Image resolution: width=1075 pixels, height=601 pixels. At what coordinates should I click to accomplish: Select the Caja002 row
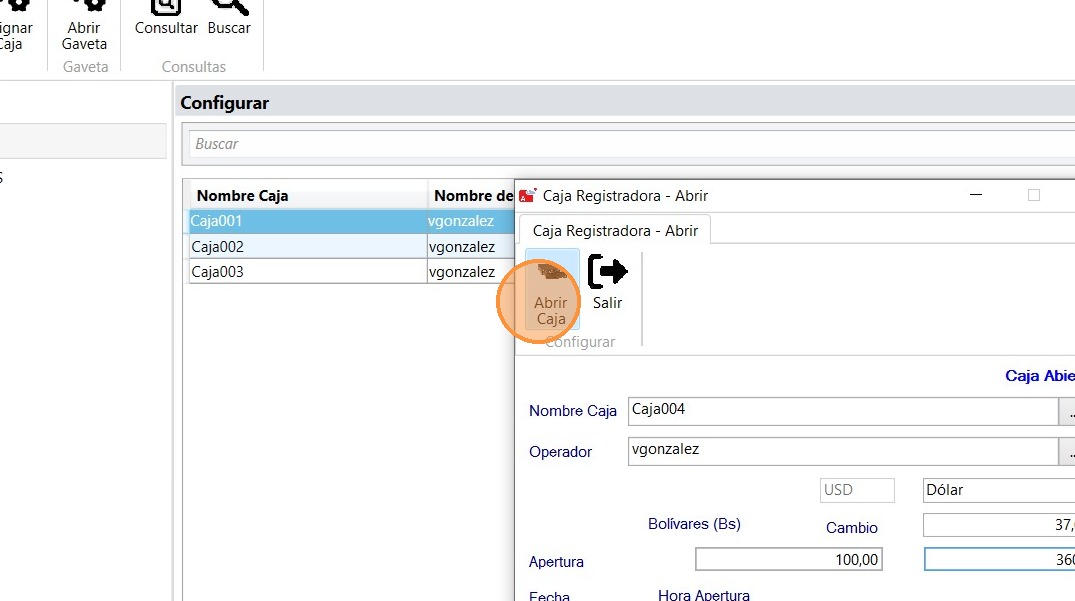click(x=352, y=247)
